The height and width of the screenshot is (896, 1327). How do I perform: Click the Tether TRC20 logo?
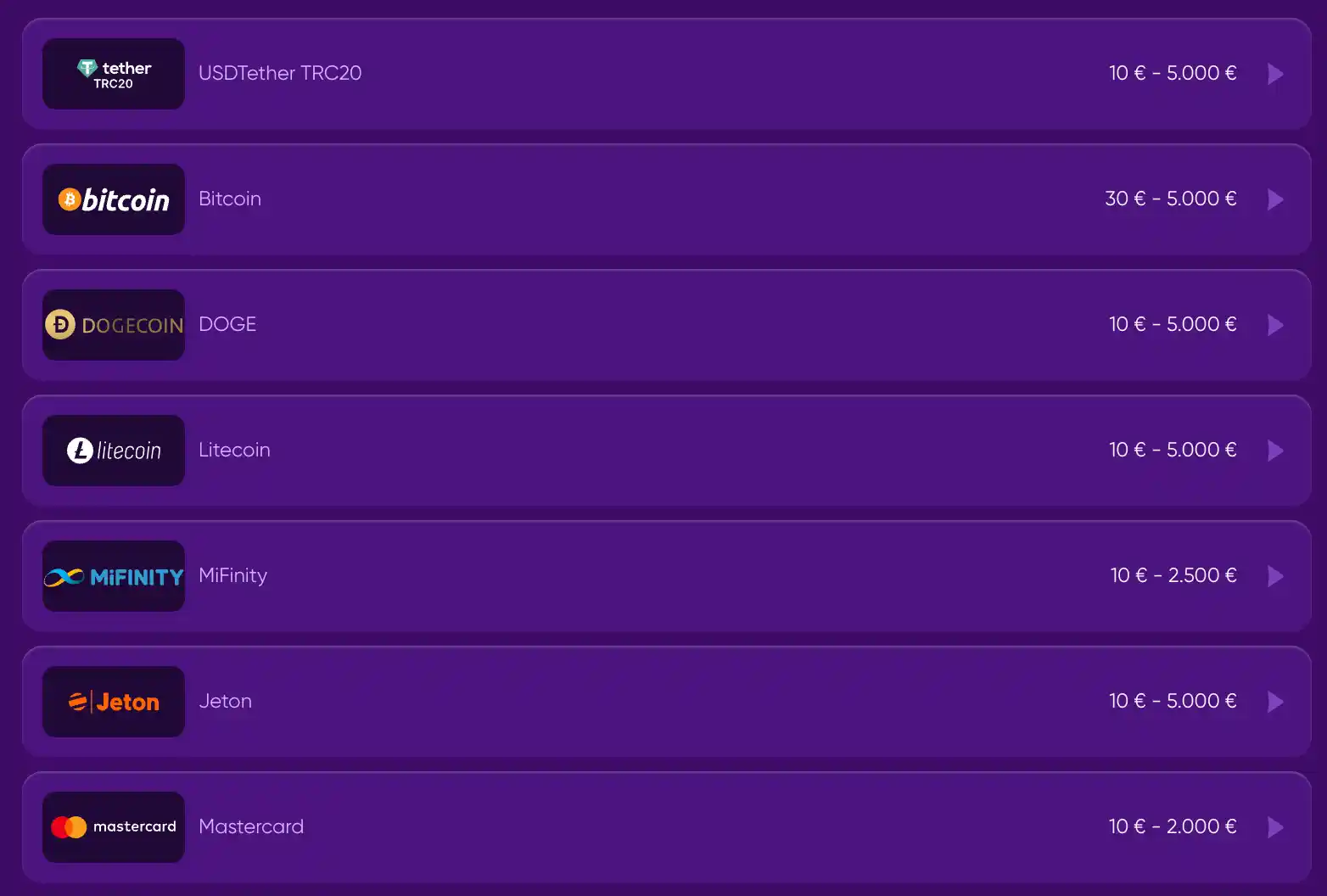114,74
